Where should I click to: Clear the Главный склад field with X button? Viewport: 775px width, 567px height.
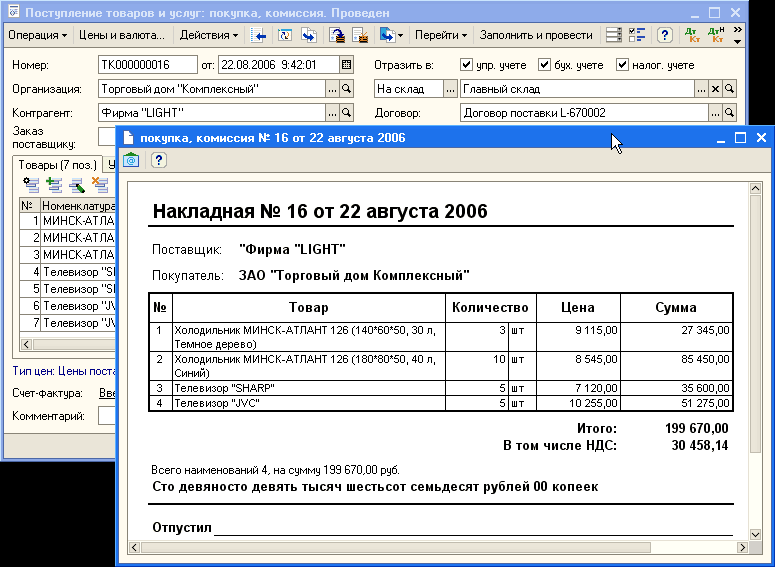(x=715, y=89)
